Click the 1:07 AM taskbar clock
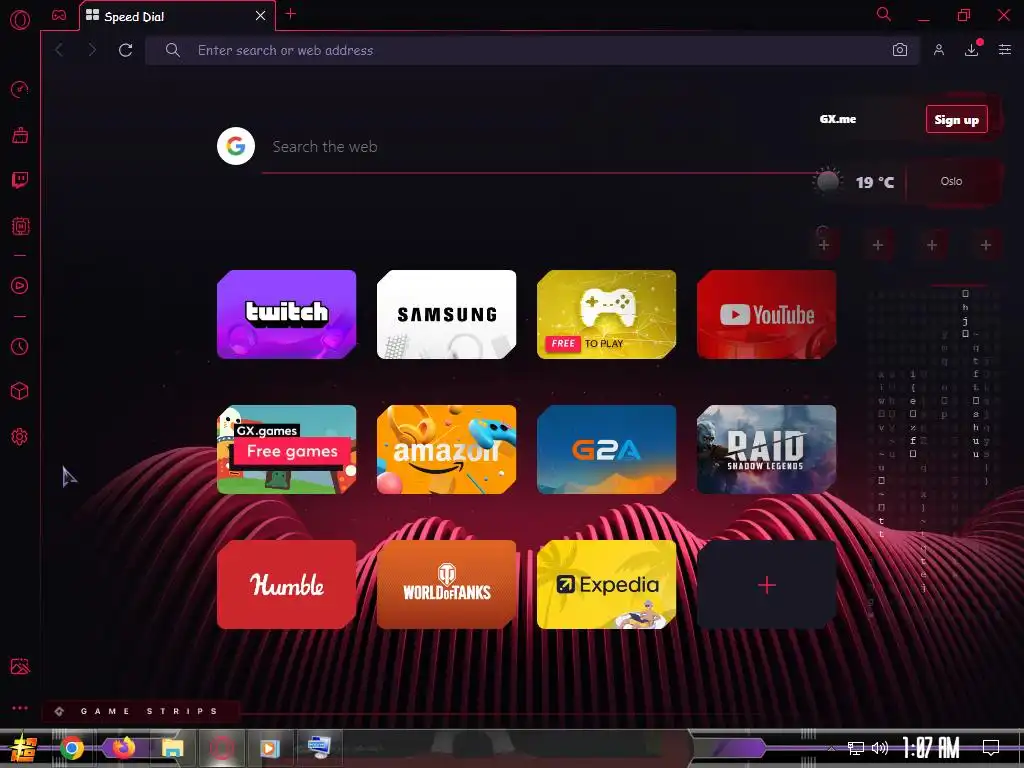This screenshot has height=768, width=1024. [x=931, y=748]
